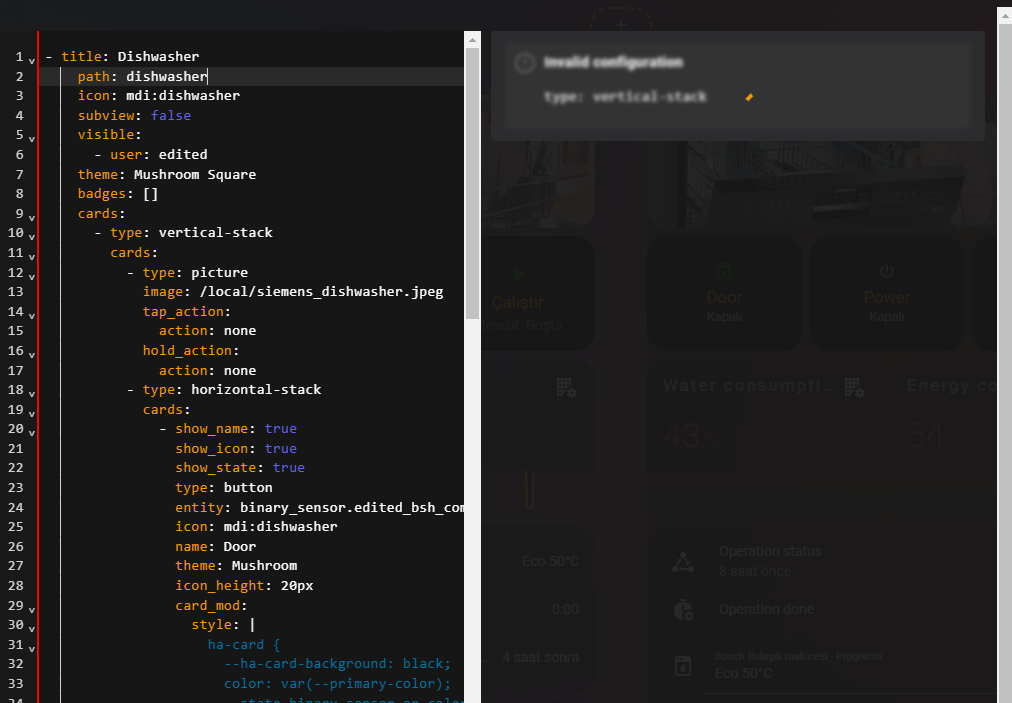The height and width of the screenshot is (703, 1012).
Task: Click the warning icon in Invalid configuration card
Action: coord(525,63)
